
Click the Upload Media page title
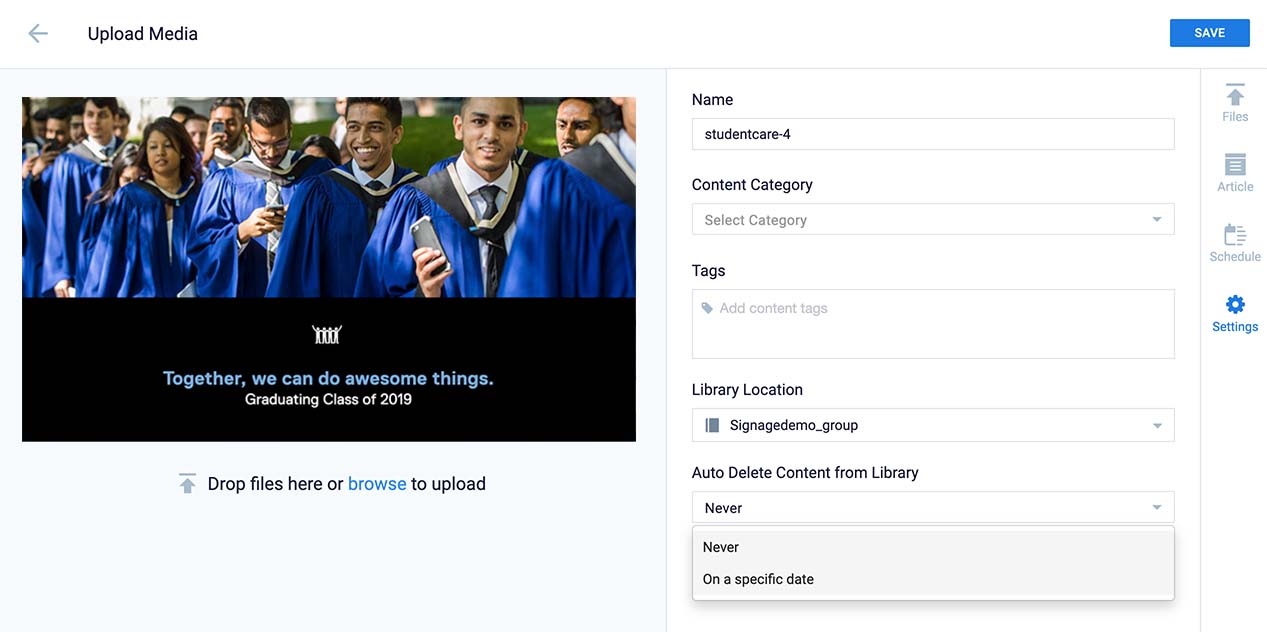point(143,34)
